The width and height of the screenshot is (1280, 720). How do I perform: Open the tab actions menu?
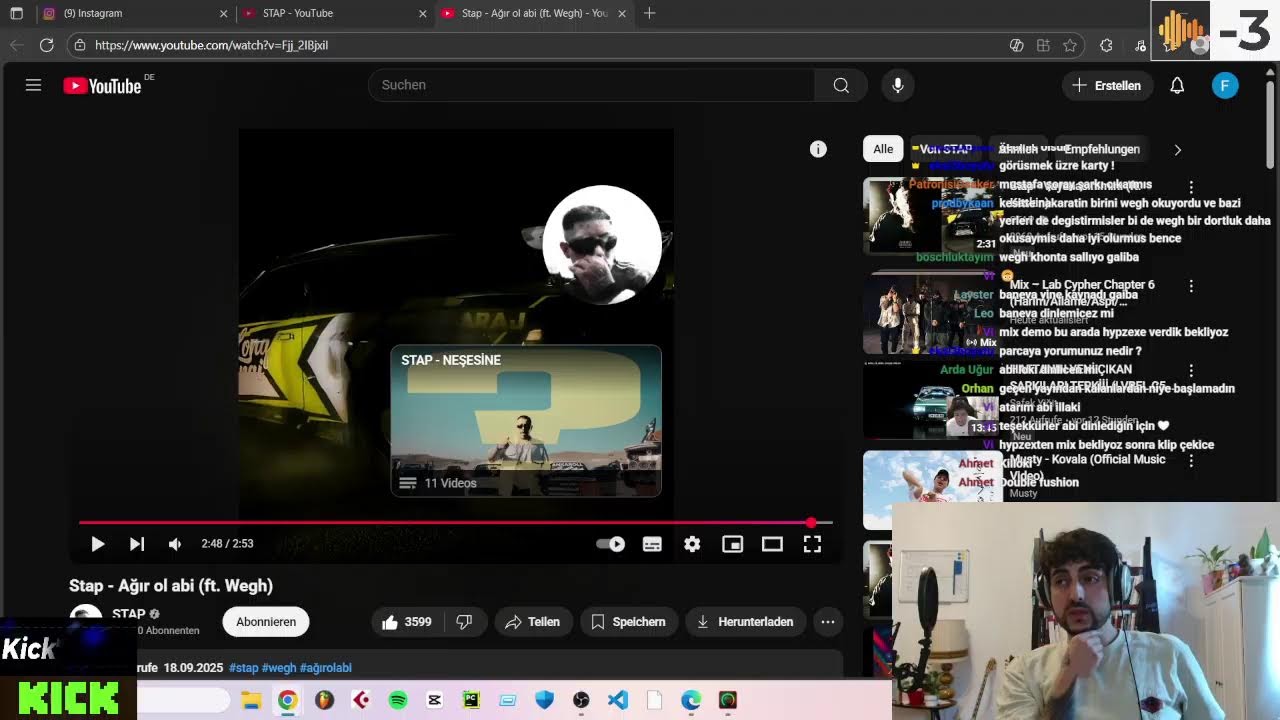[x=16, y=13]
